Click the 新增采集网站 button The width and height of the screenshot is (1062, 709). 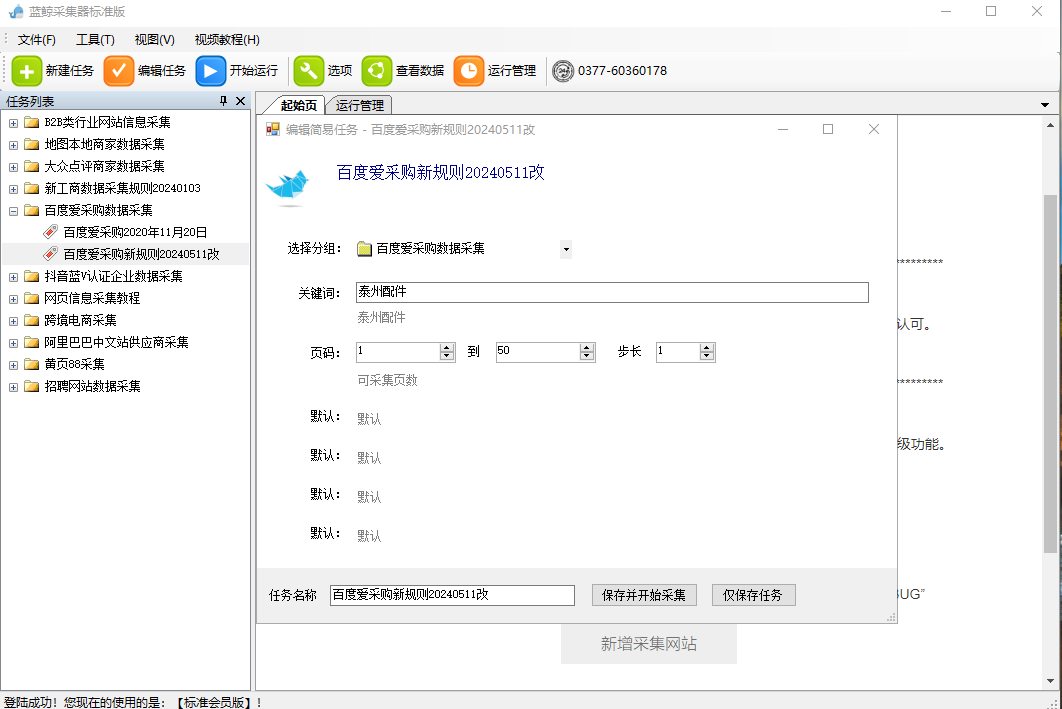[x=648, y=644]
